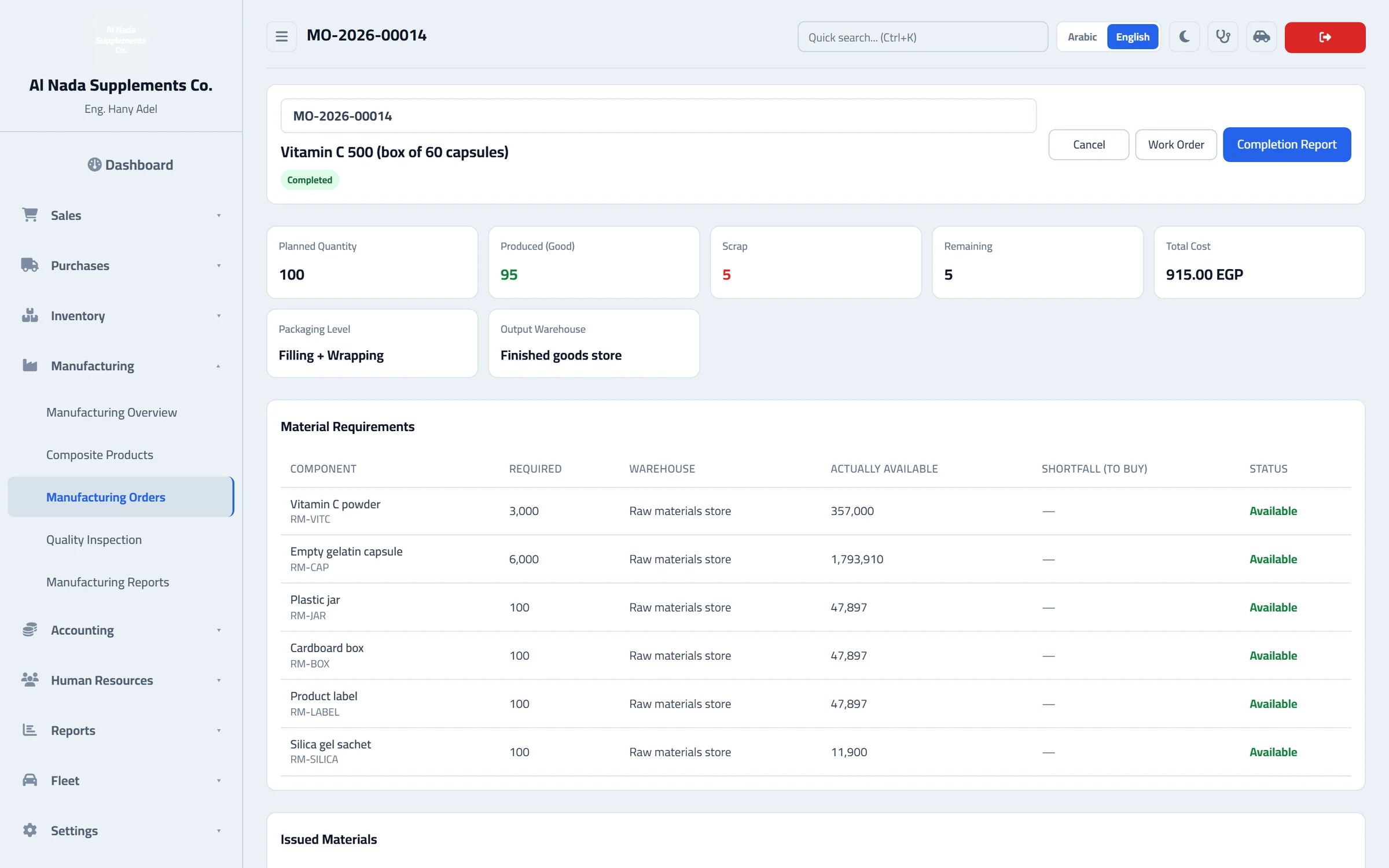This screenshot has width=1389, height=868.
Task: Collapse the Manufacturing section
Action: click(121, 366)
